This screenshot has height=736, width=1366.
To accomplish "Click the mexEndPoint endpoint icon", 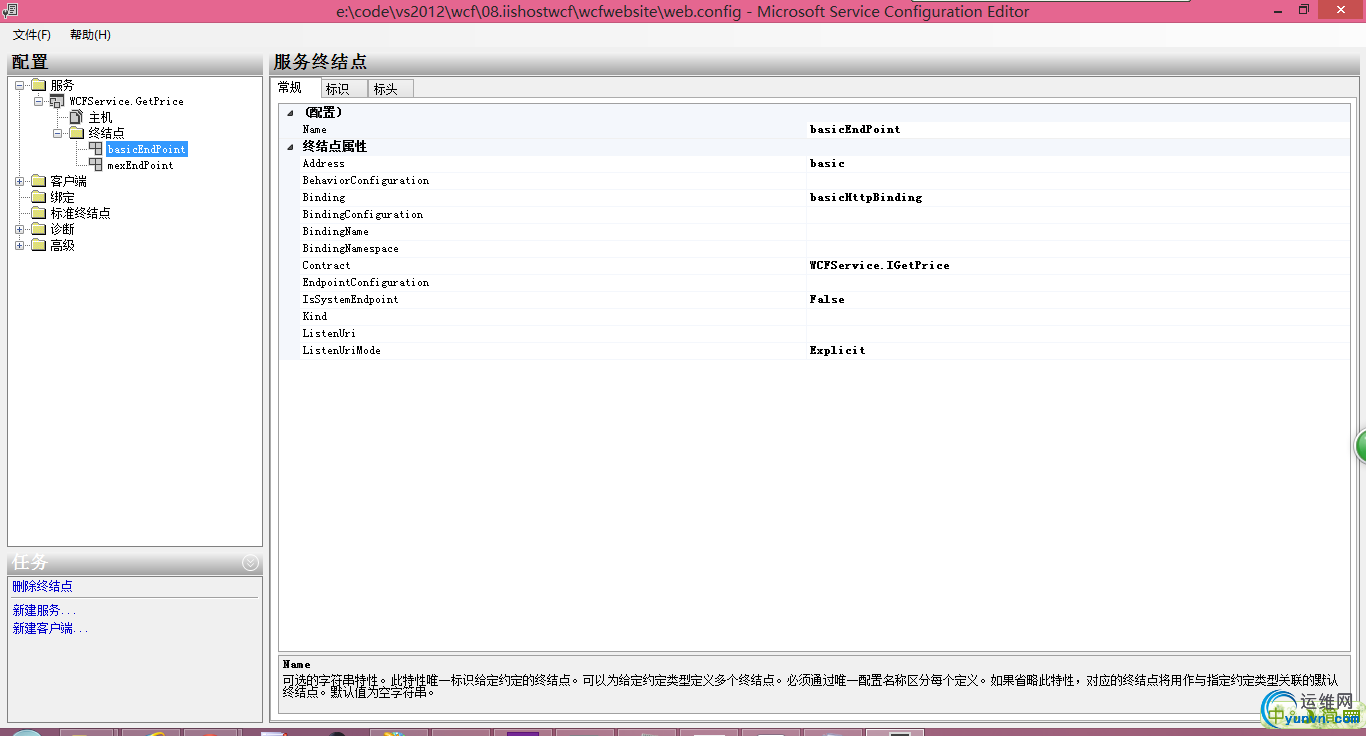I will 95,165.
